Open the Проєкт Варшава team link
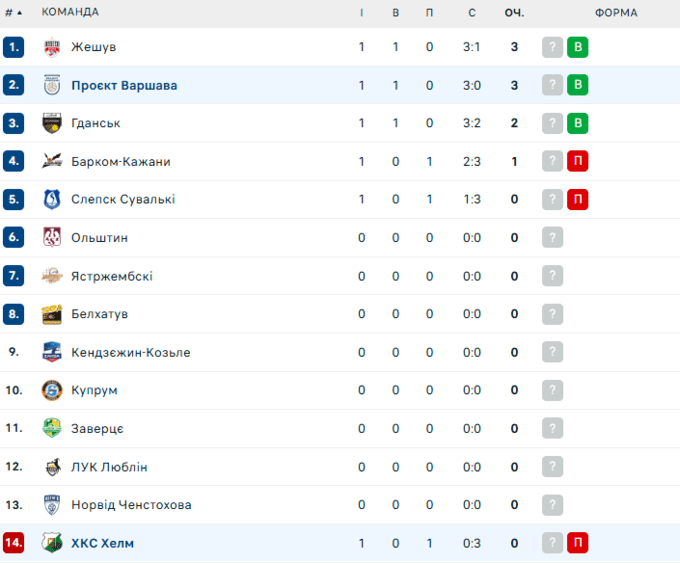This screenshot has width=680, height=563. [124, 85]
